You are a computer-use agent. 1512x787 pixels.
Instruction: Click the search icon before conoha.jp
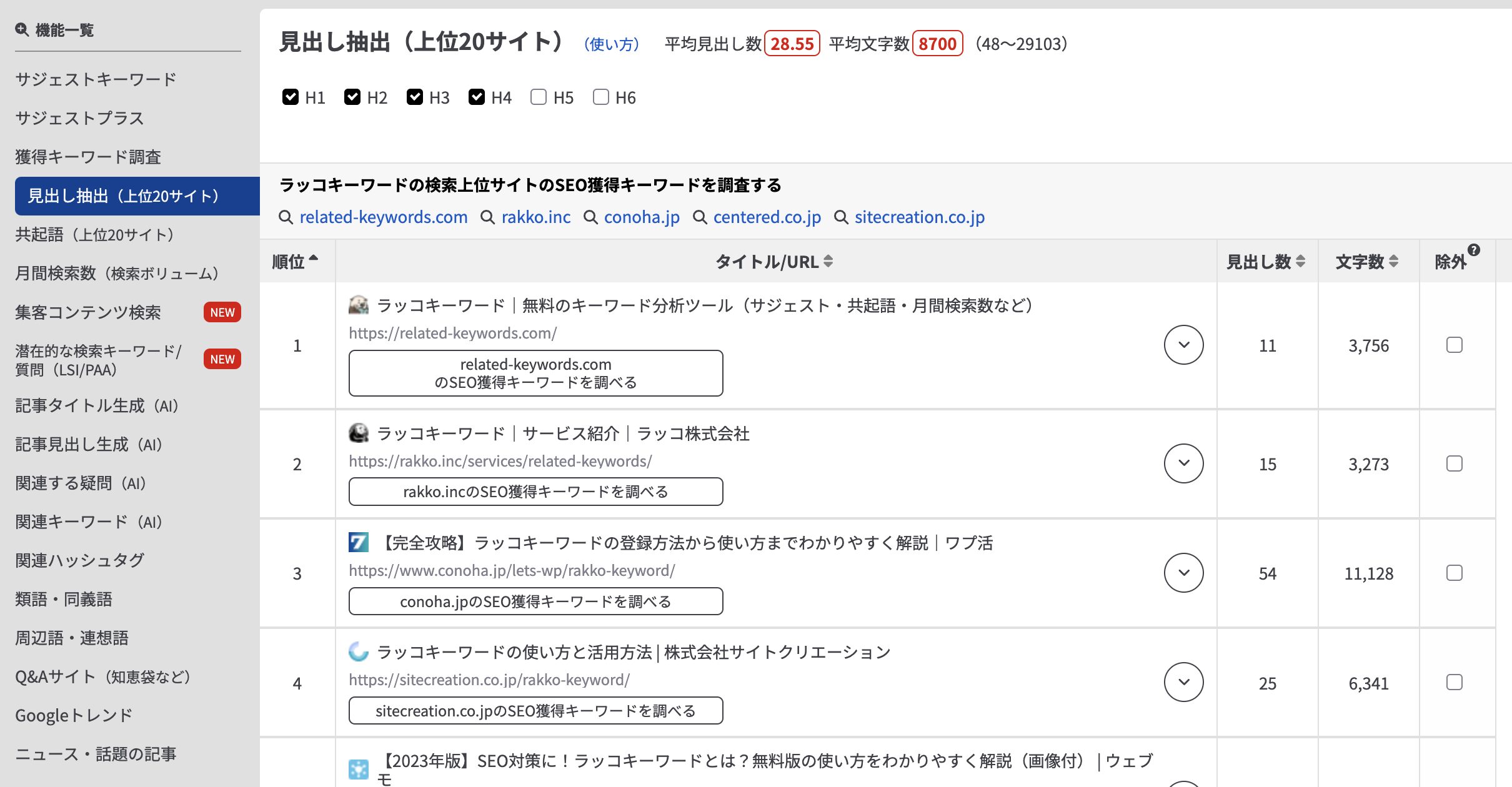(x=590, y=217)
